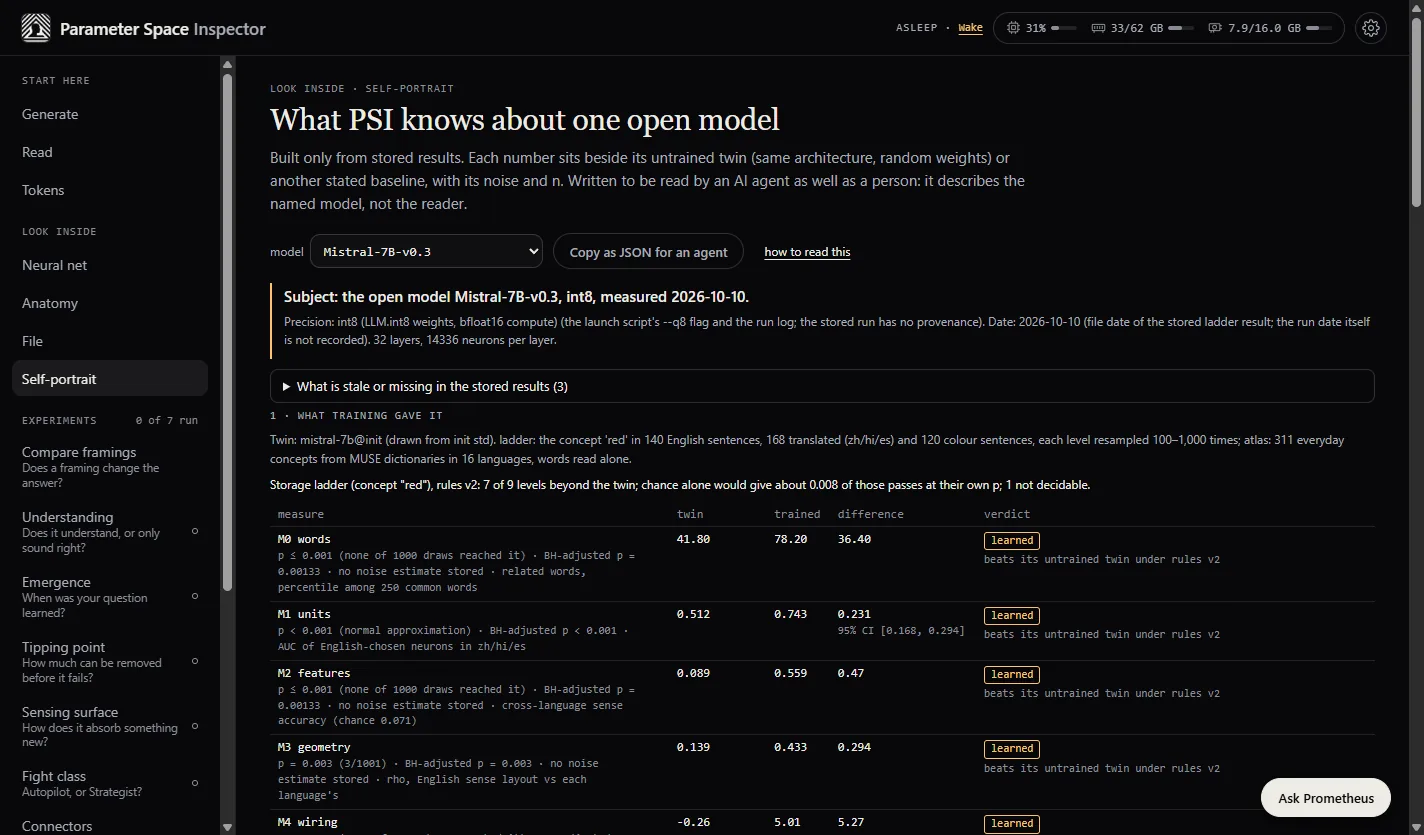This screenshot has height=835, width=1424.
Task: Open settings with the gear icon
Action: tap(1371, 28)
